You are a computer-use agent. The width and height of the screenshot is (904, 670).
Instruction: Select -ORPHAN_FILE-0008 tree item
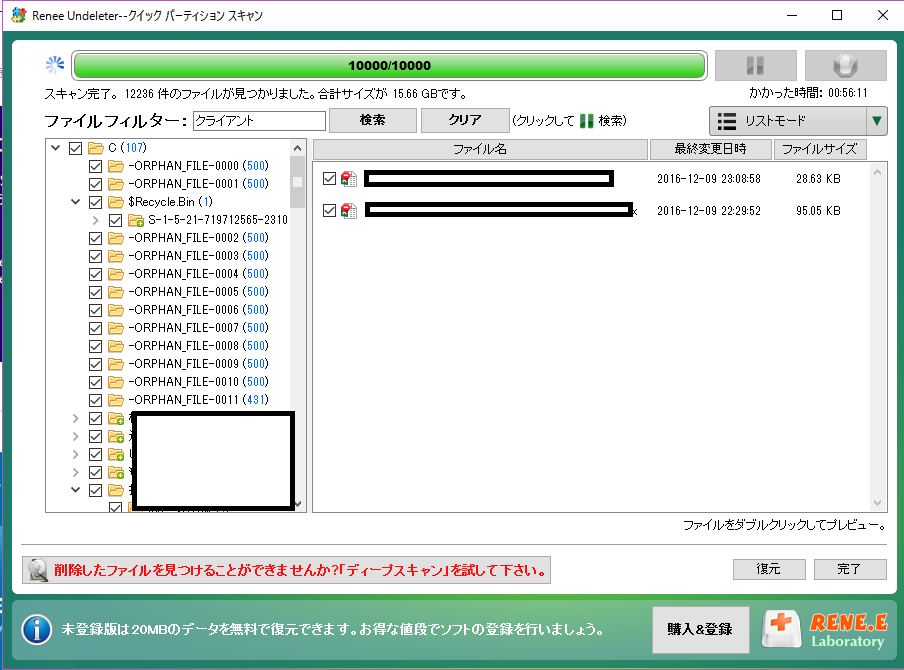pyautogui.click(x=198, y=345)
